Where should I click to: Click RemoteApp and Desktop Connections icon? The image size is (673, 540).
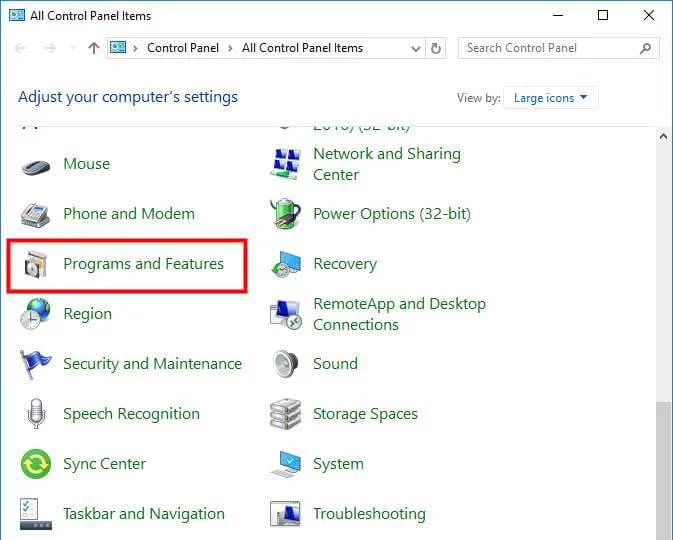click(286, 314)
